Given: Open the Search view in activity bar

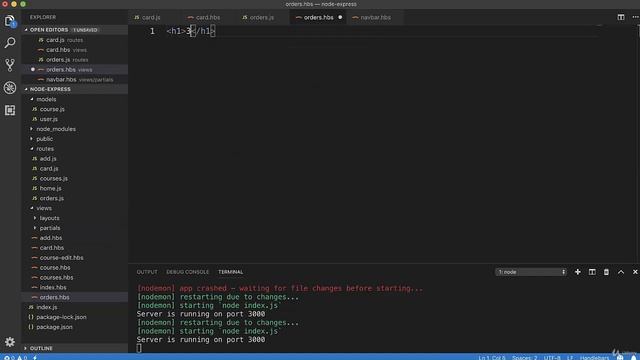Looking at the screenshot, I should pyautogui.click(x=10, y=42).
